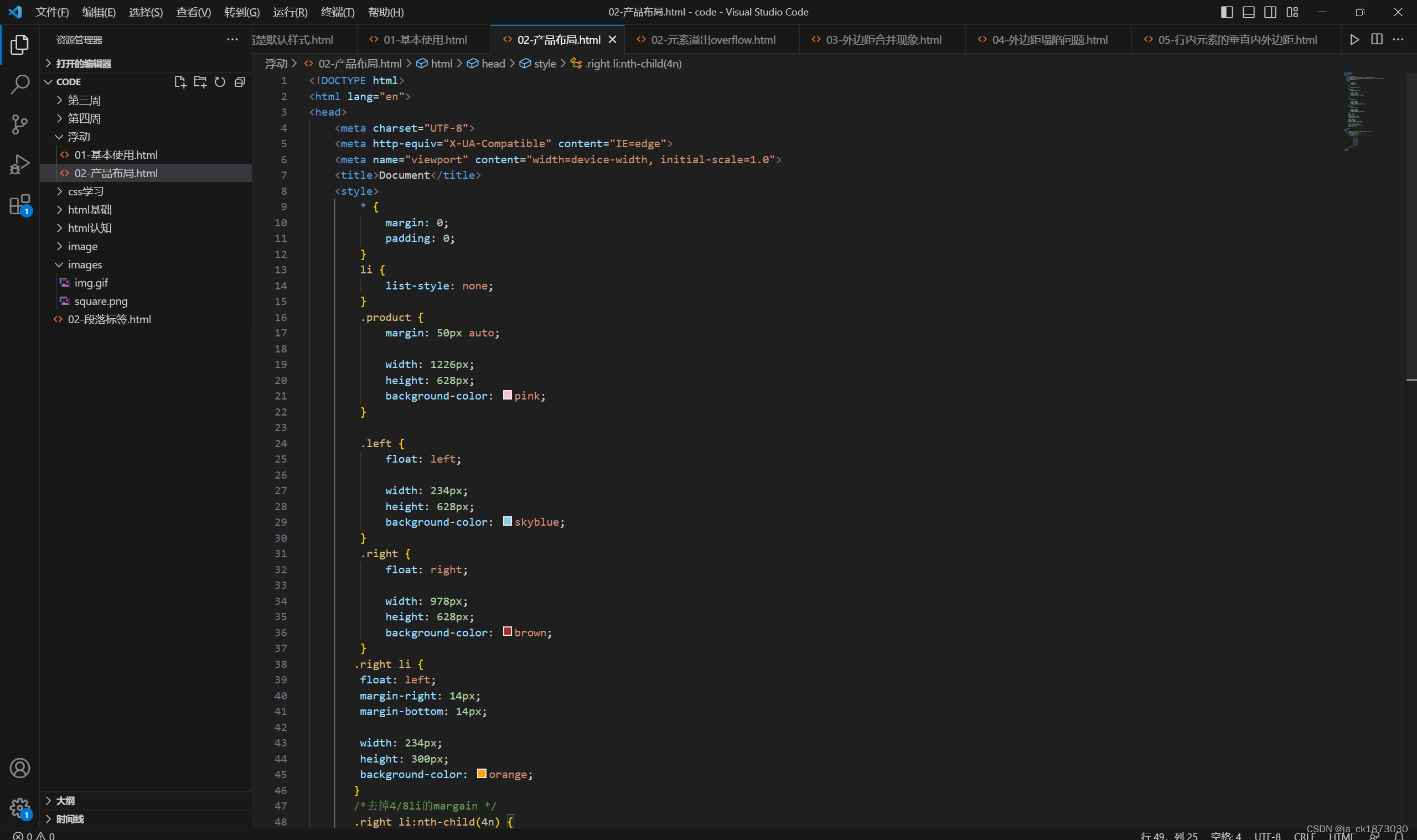This screenshot has width=1417, height=840.
Task: Open the Source Control view
Action: [x=20, y=125]
